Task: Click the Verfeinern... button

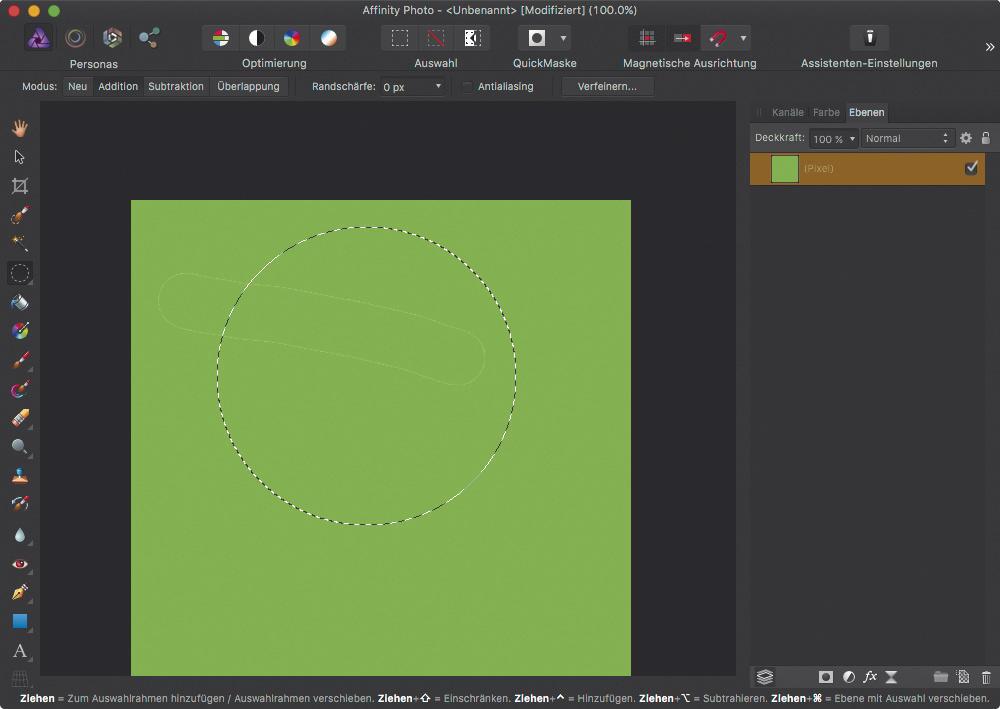Action: pos(607,87)
